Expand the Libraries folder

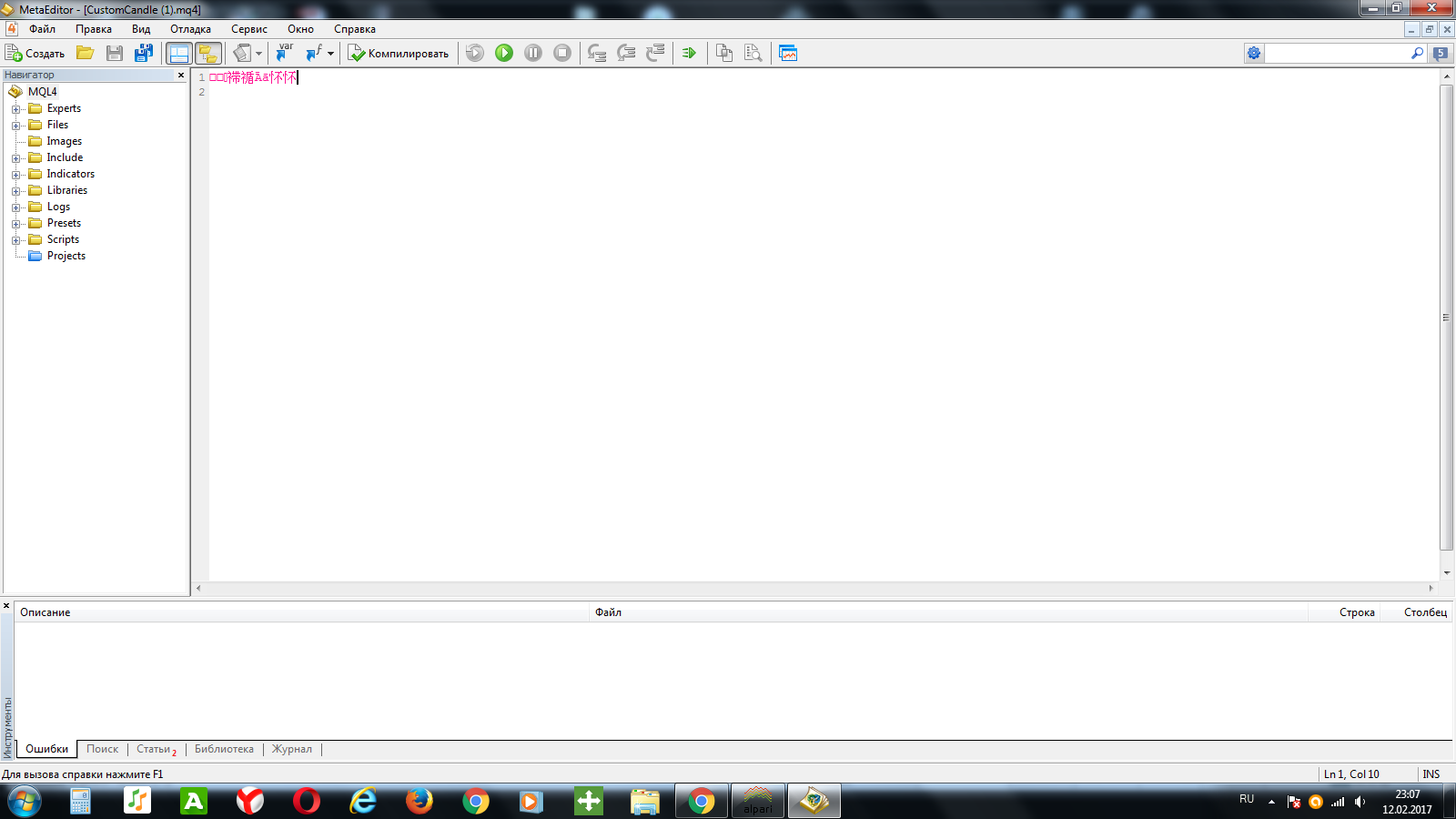[15, 191]
